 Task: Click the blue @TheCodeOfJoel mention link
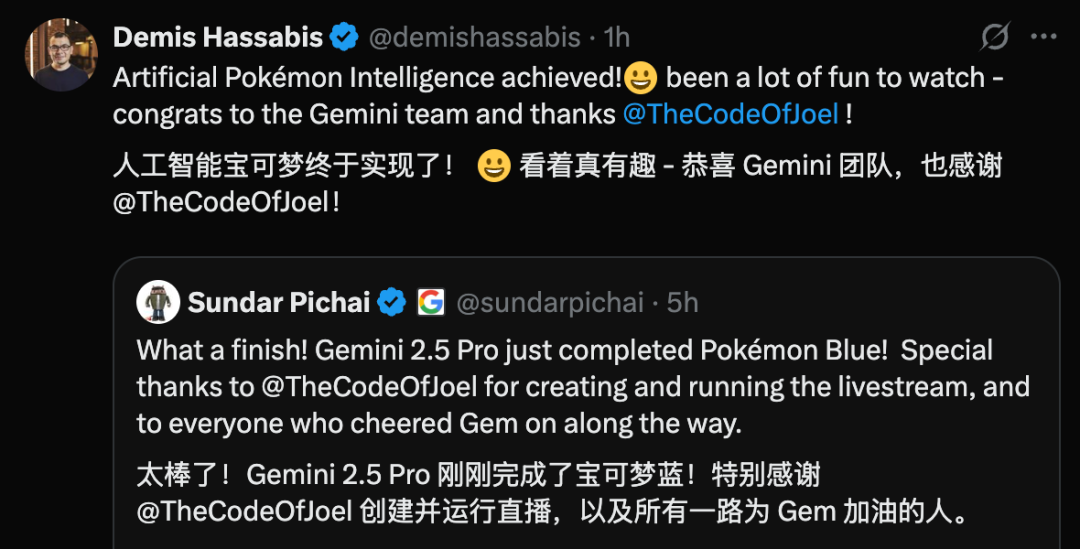click(731, 114)
